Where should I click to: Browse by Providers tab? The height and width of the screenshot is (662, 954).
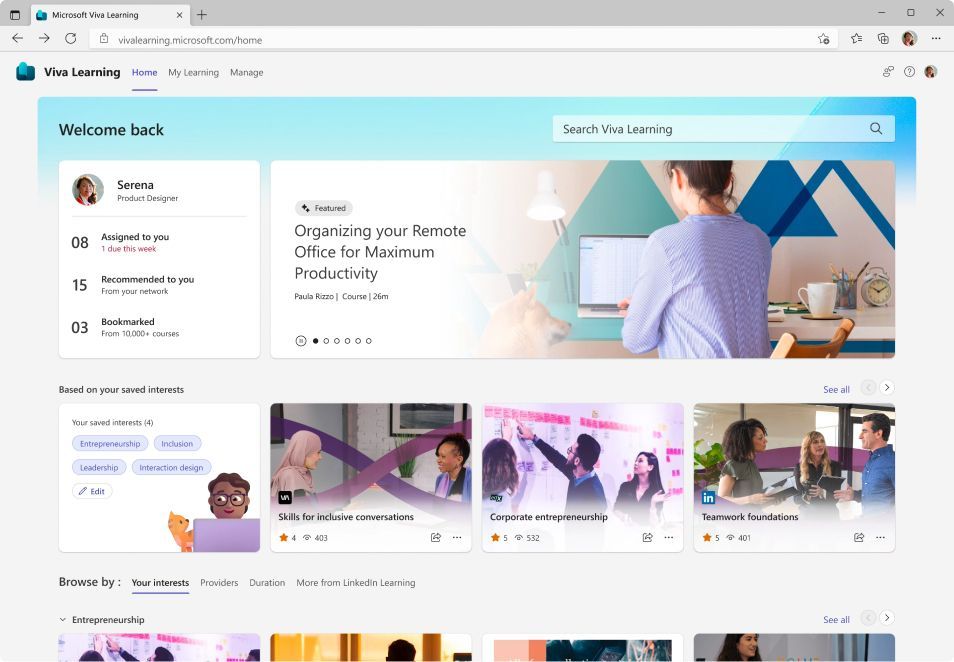click(x=219, y=582)
